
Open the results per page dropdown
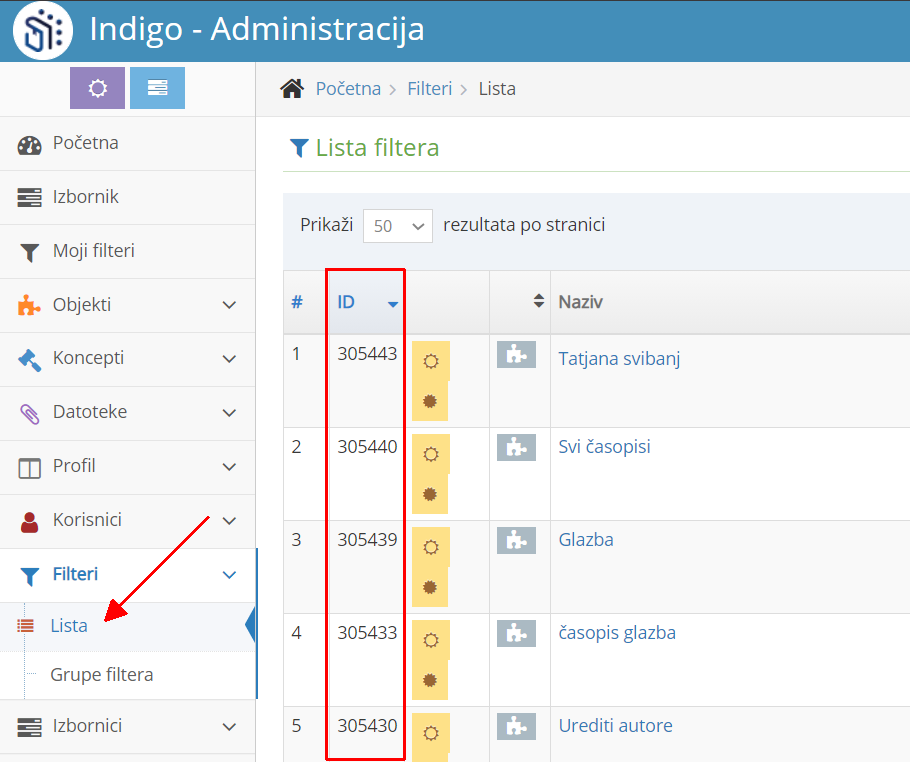click(x=397, y=226)
